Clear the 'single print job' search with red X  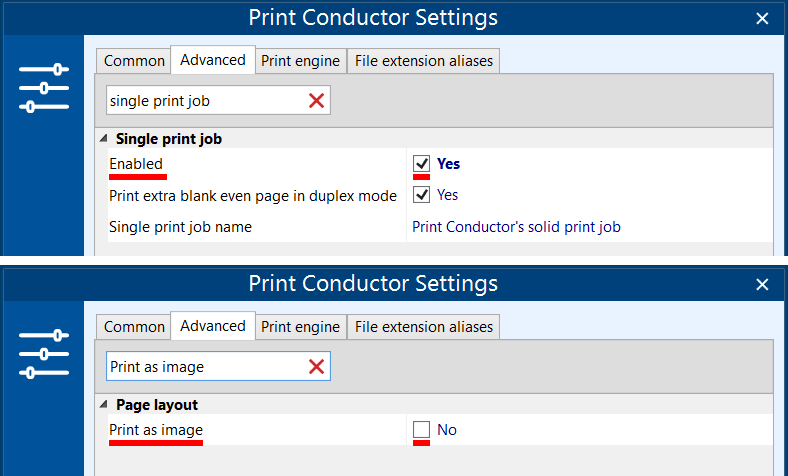click(x=316, y=101)
